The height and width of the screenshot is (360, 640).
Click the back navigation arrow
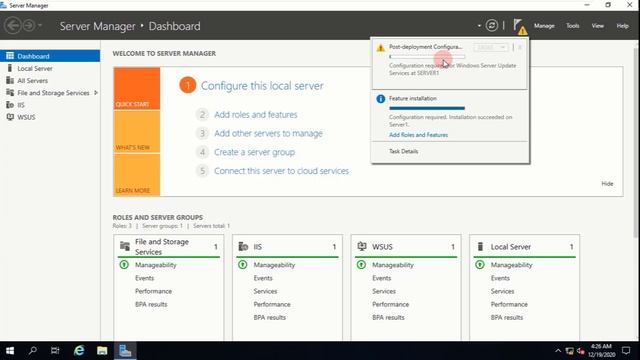tap(13, 26)
